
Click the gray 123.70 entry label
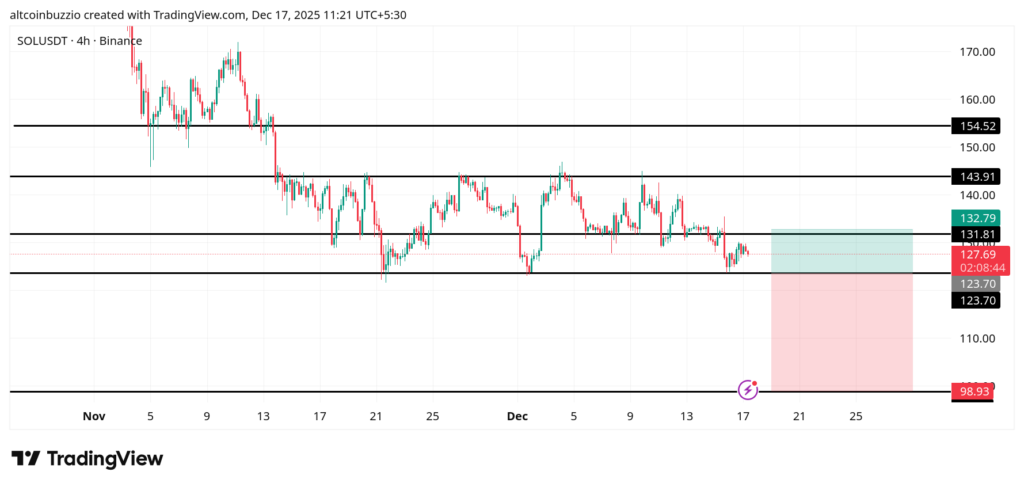click(x=974, y=284)
